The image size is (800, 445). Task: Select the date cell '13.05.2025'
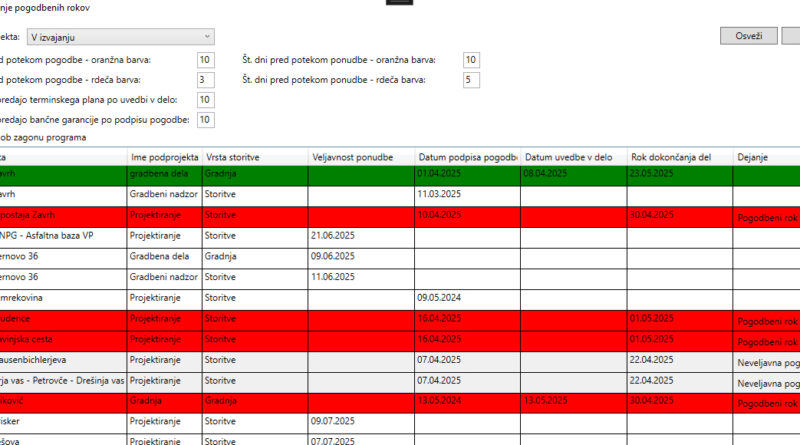(x=574, y=403)
